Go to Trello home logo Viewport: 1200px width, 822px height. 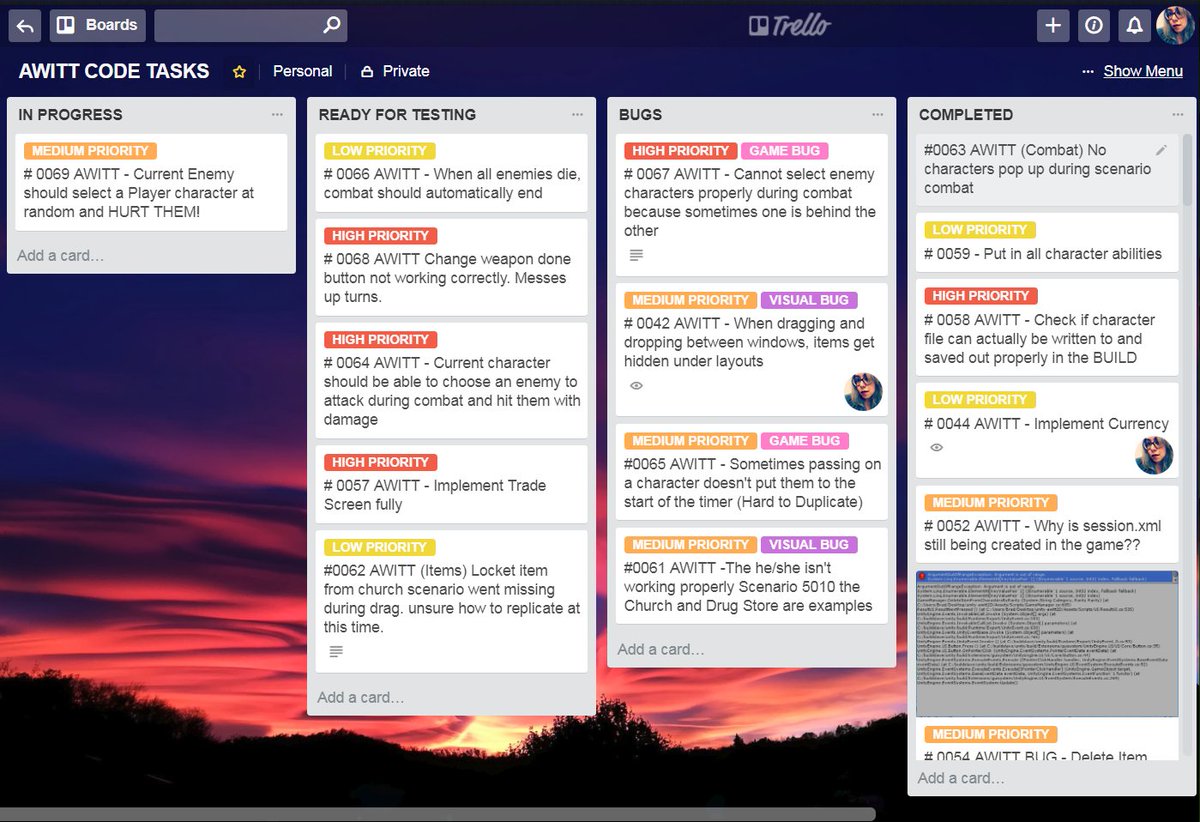tap(789, 25)
